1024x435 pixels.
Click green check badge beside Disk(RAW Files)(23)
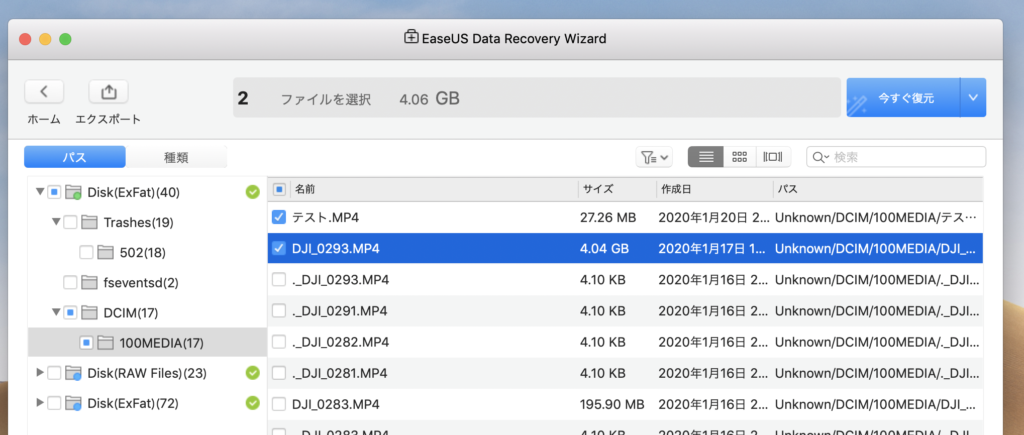coord(252,373)
